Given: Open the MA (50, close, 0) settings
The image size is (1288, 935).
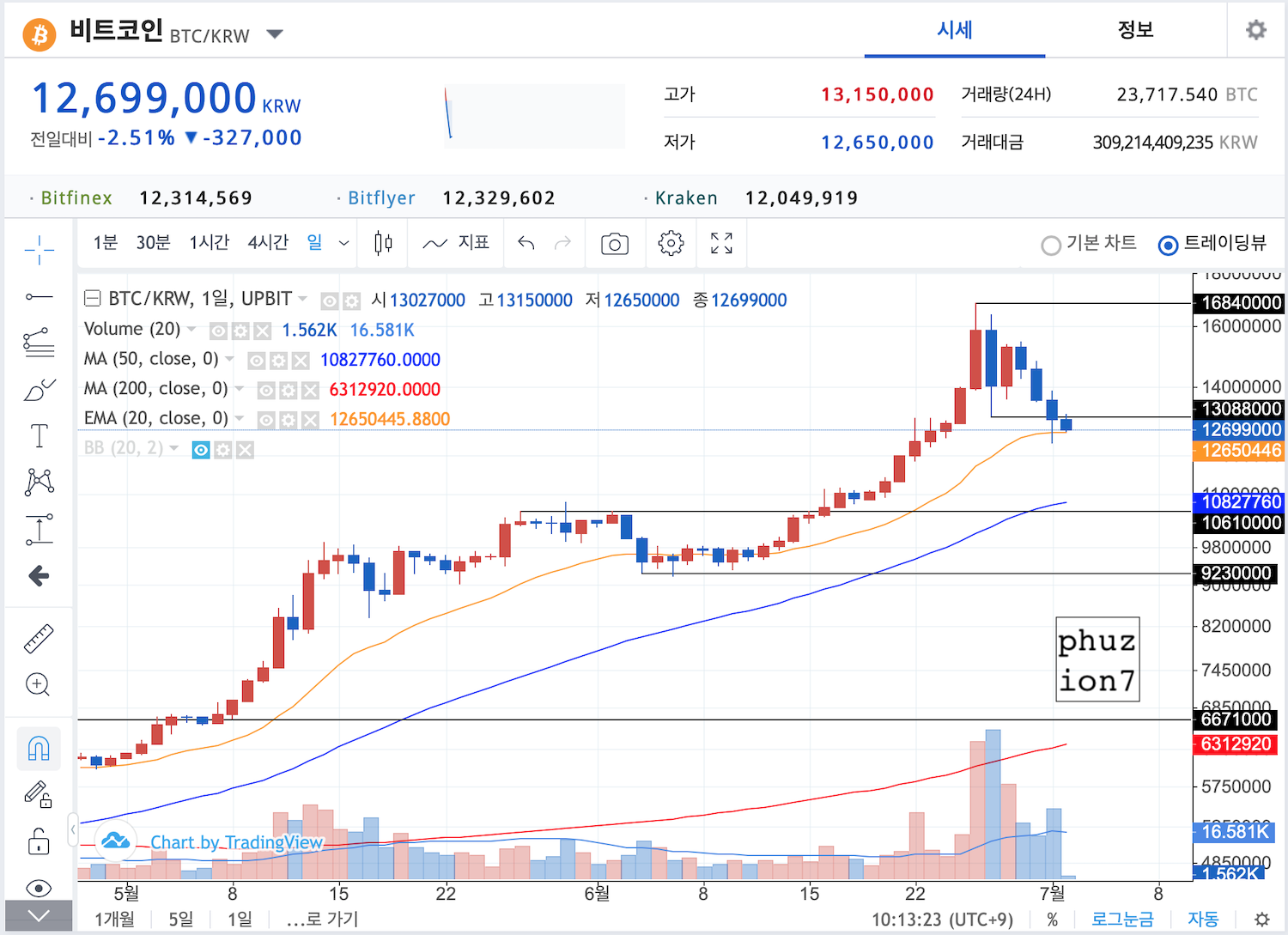Looking at the screenshot, I should 278,361.
